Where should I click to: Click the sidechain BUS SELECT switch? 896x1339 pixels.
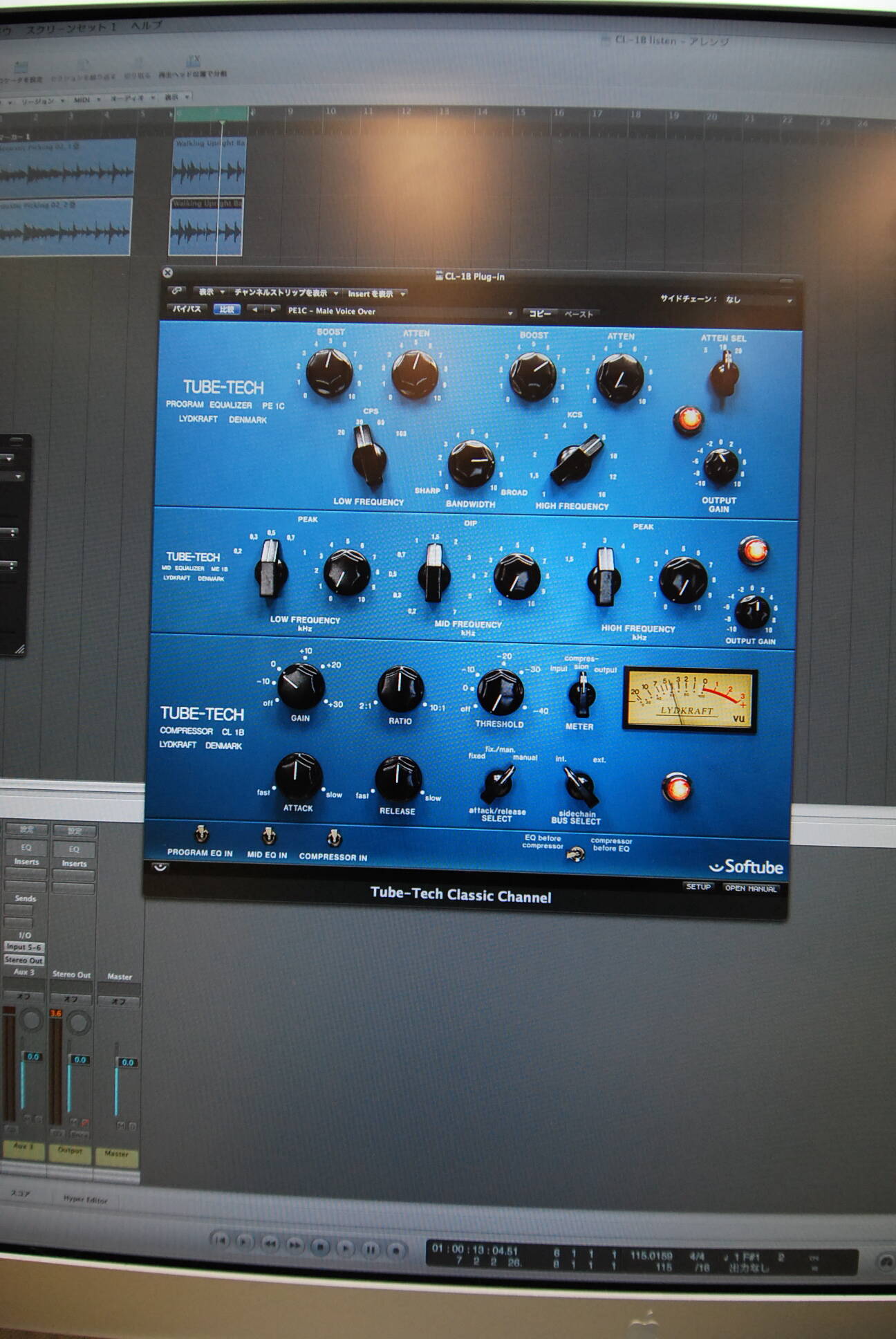579,787
